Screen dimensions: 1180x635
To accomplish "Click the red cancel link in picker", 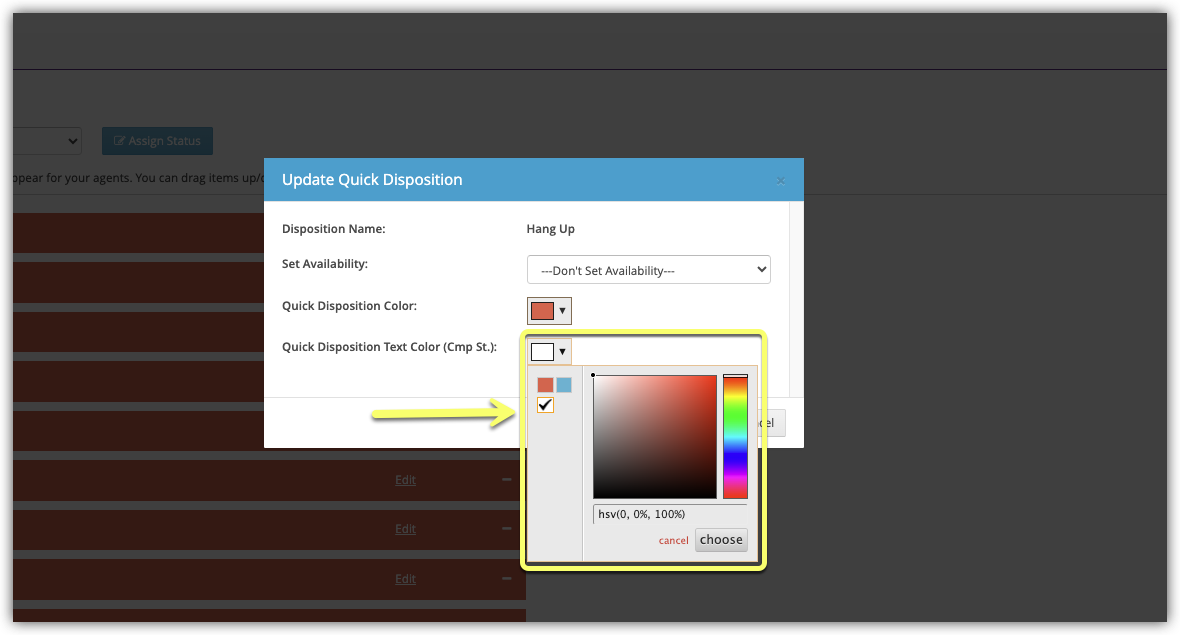I will (x=673, y=541).
